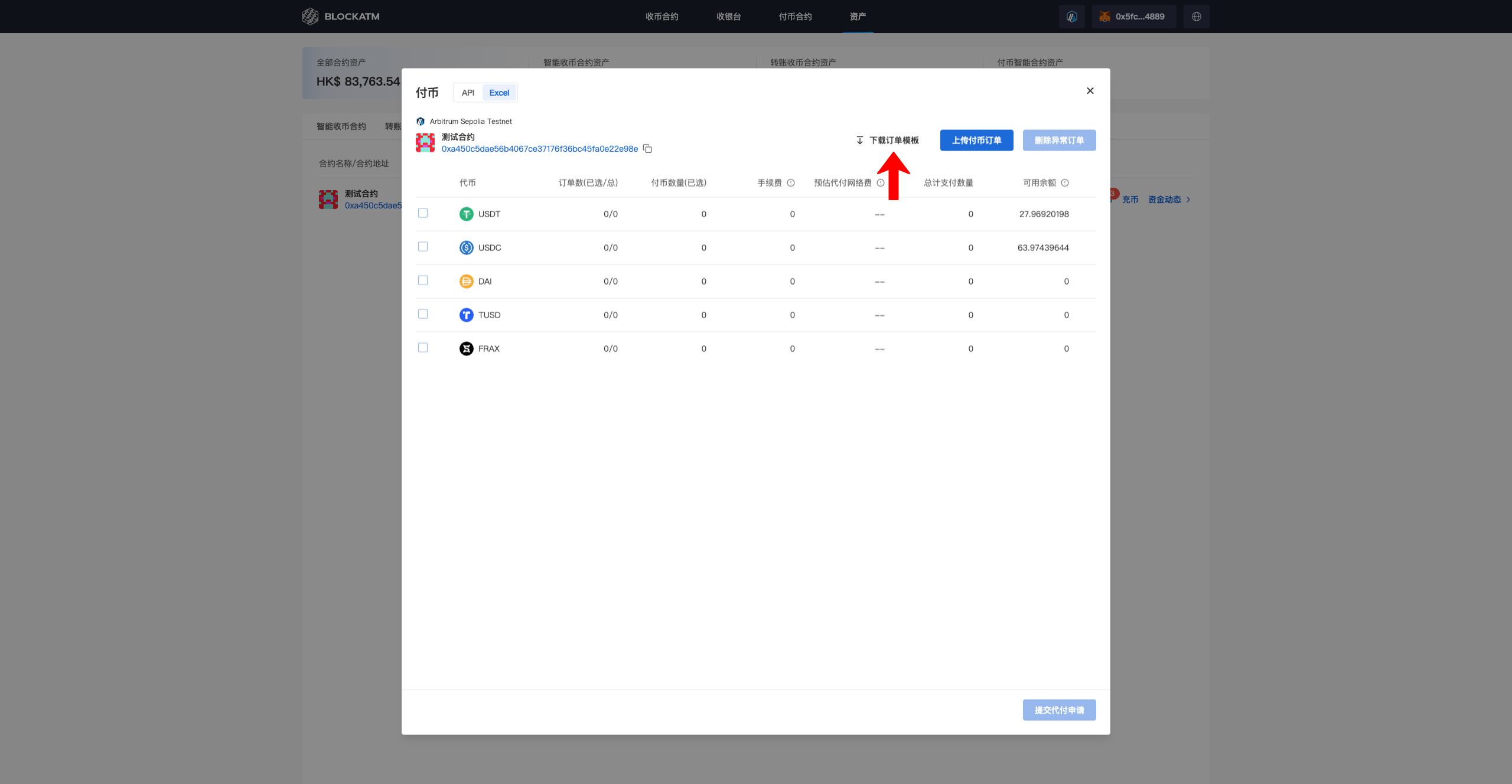The width and height of the screenshot is (1512, 784).
Task: Copy the contract address icon
Action: click(x=647, y=149)
